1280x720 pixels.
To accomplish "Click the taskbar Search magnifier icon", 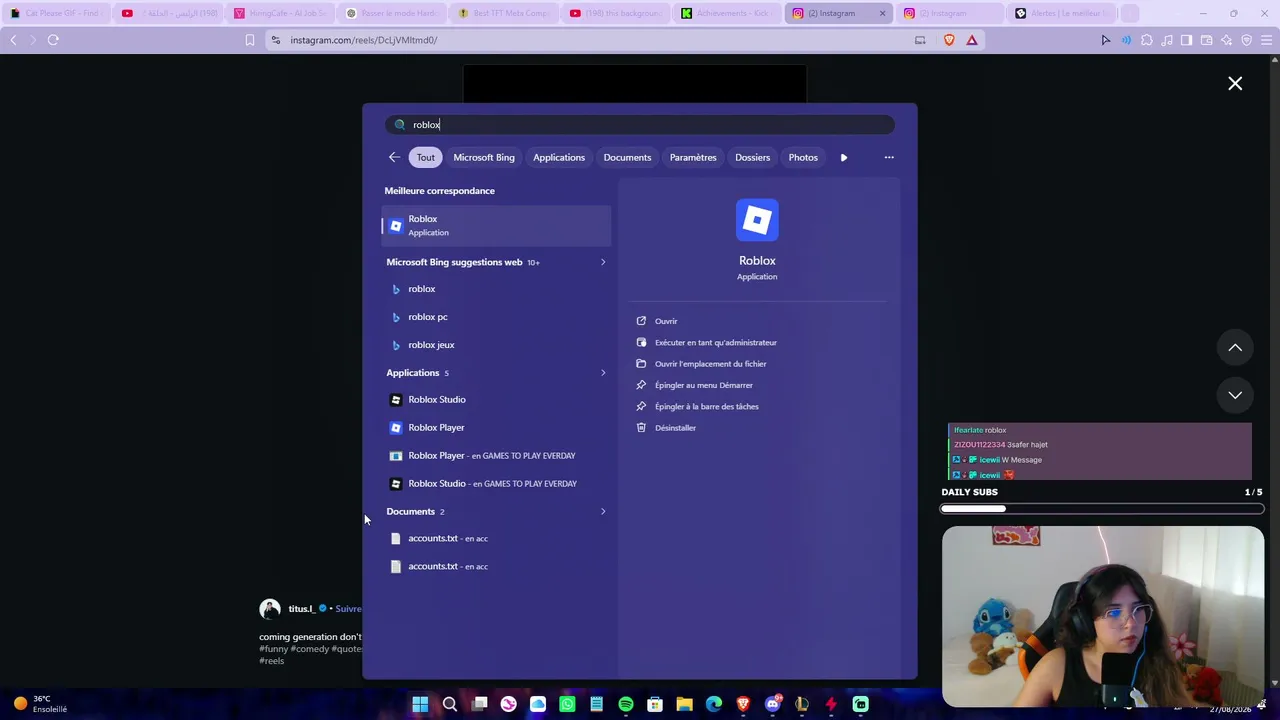I will pos(450,704).
